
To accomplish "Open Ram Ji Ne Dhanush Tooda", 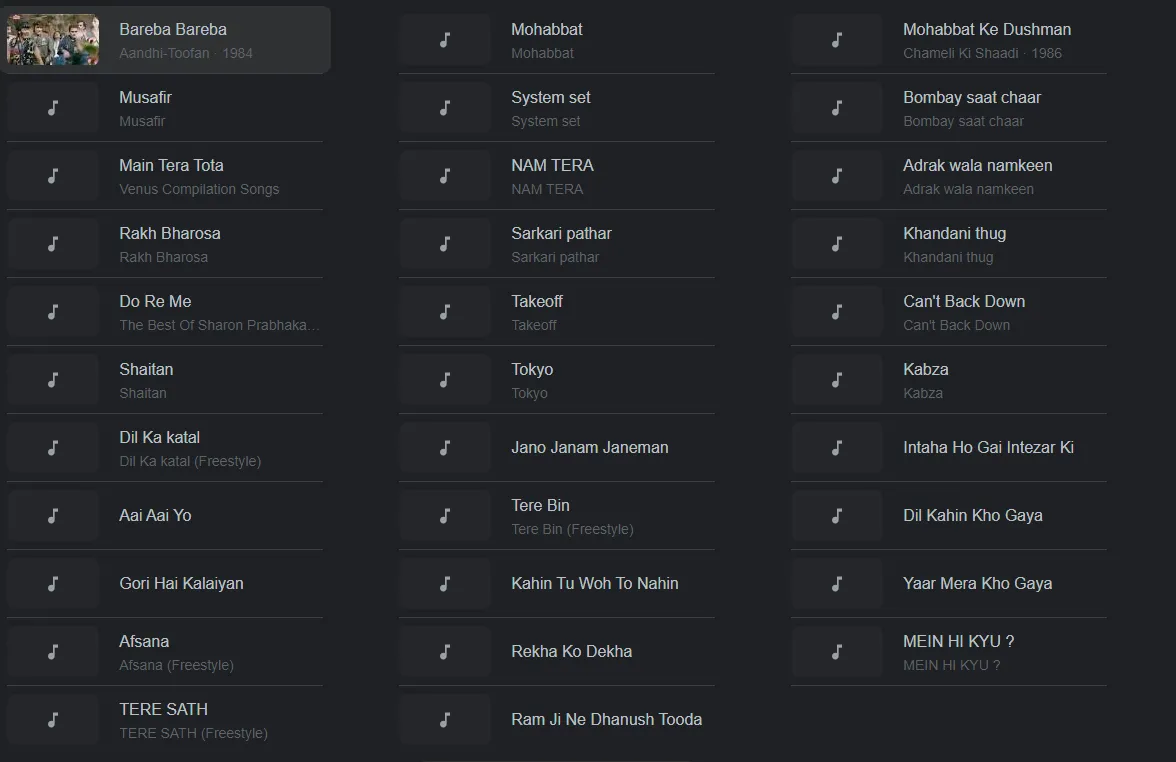I will pyautogui.click(x=606, y=719).
